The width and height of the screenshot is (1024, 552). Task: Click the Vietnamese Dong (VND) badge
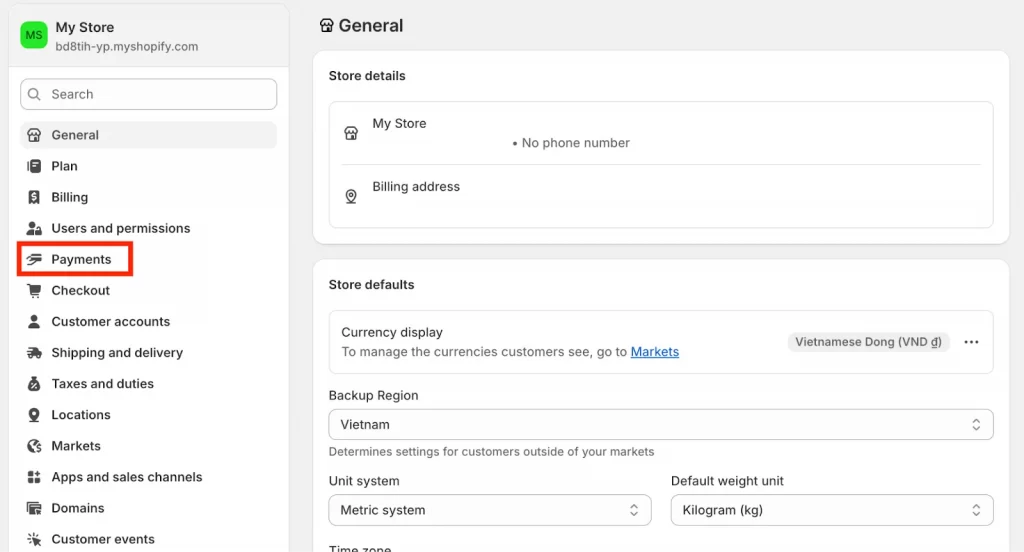click(869, 342)
